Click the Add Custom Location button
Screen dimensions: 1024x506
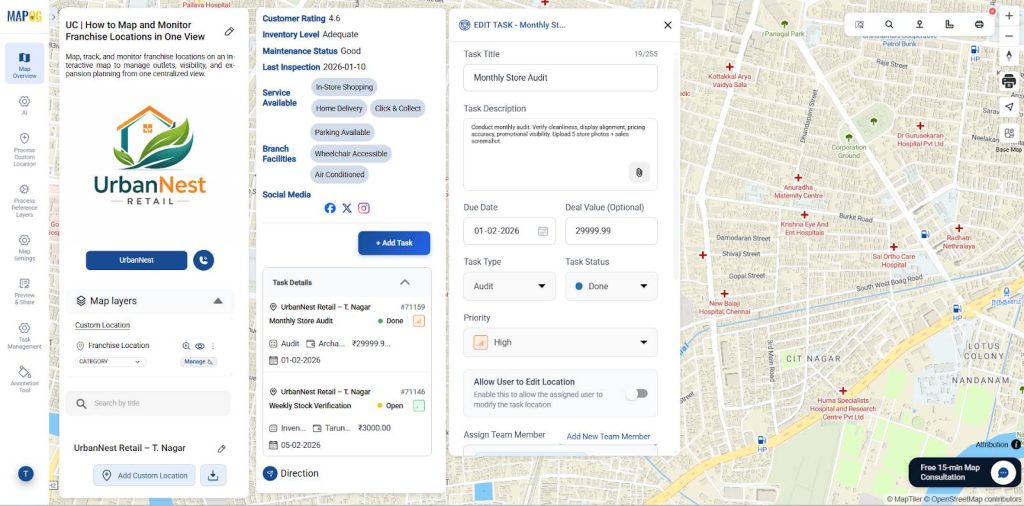pos(144,475)
